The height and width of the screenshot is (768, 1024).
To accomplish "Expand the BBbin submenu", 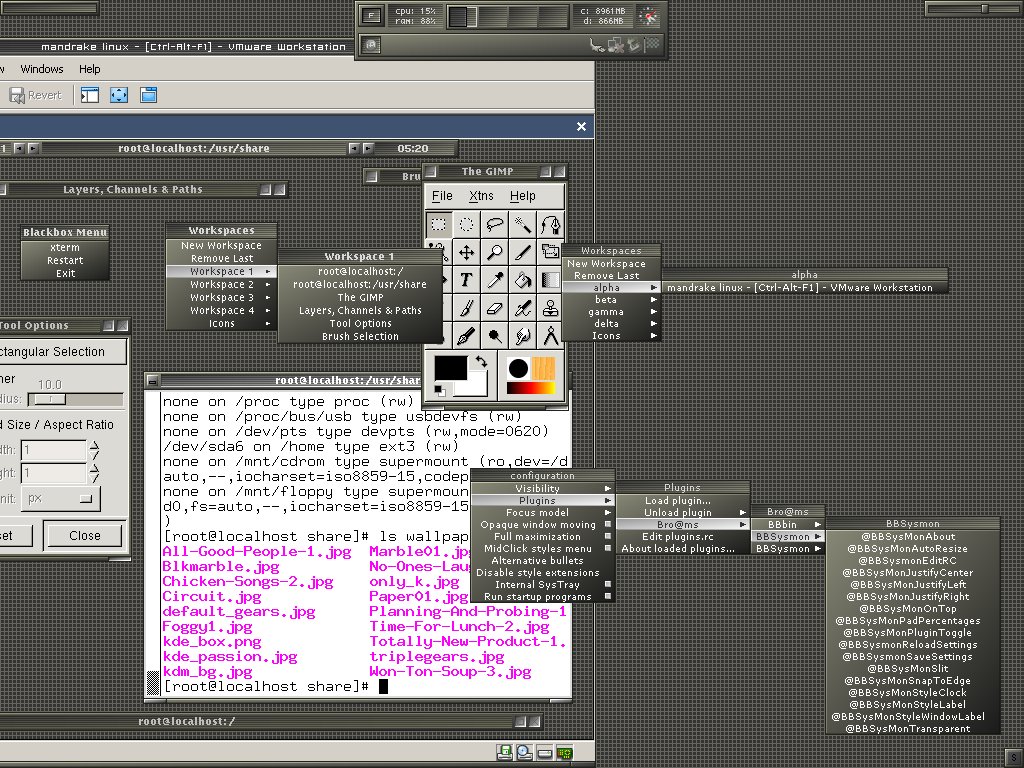I will 787,524.
